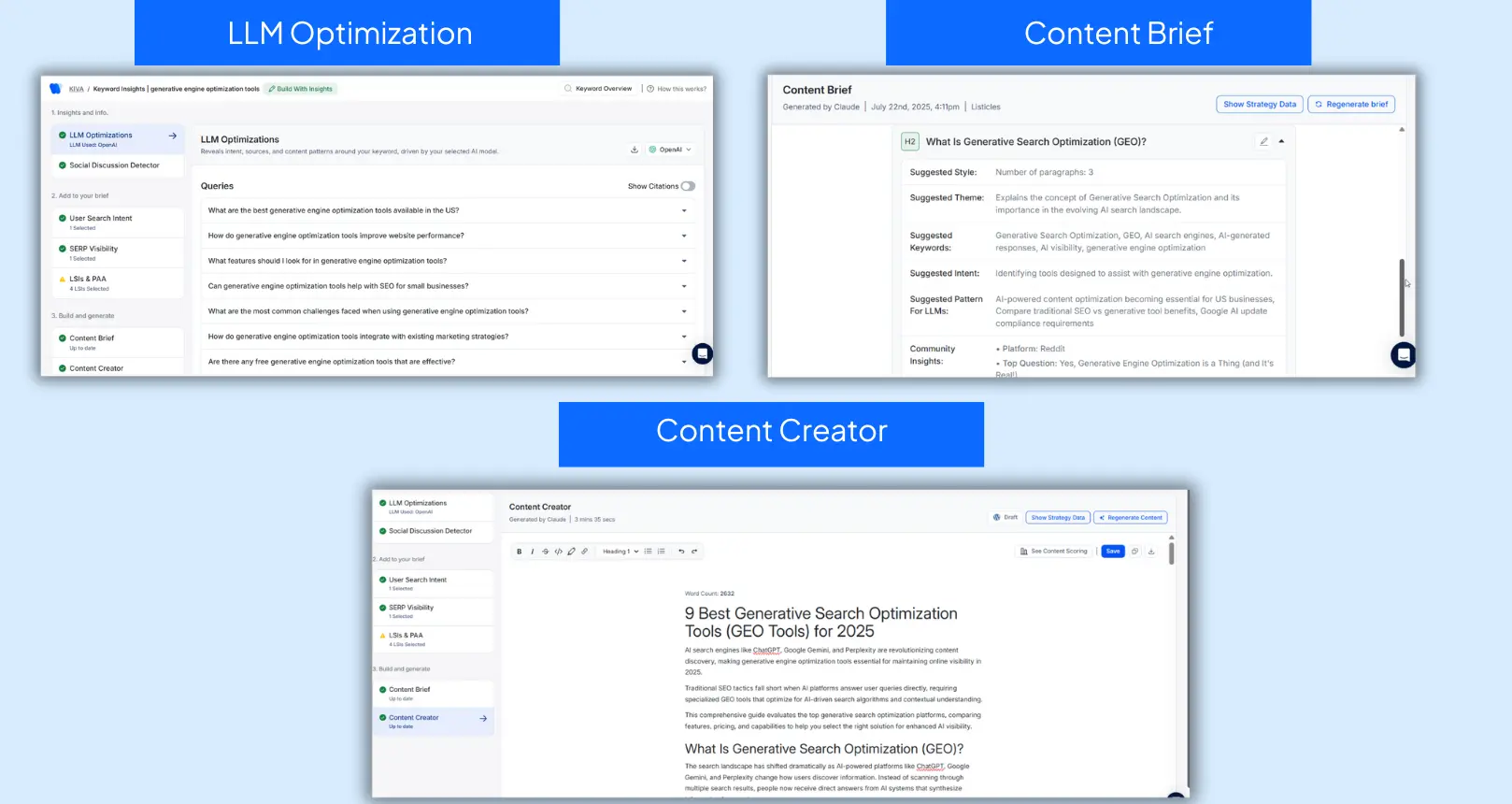
Task: Collapse the Generative Search Optimization H2 section
Action: pyautogui.click(x=1281, y=142)
